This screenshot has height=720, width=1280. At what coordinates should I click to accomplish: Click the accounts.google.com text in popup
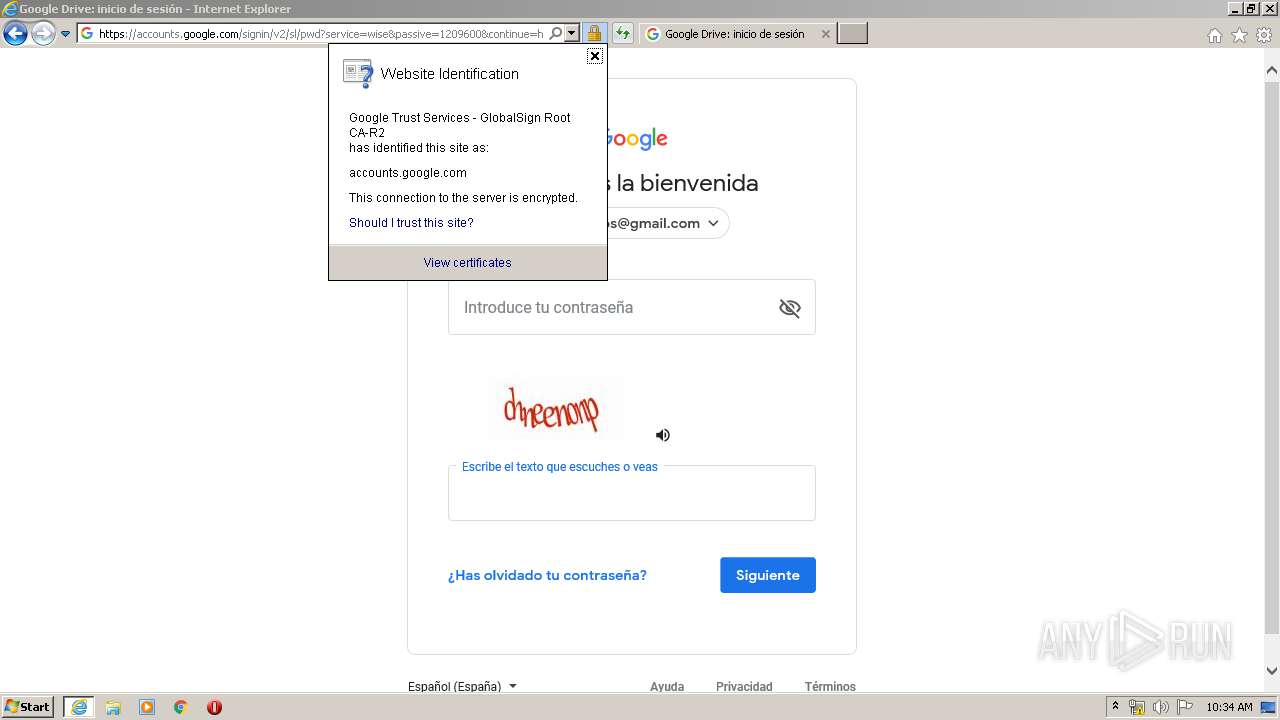(x=408, y=173)
